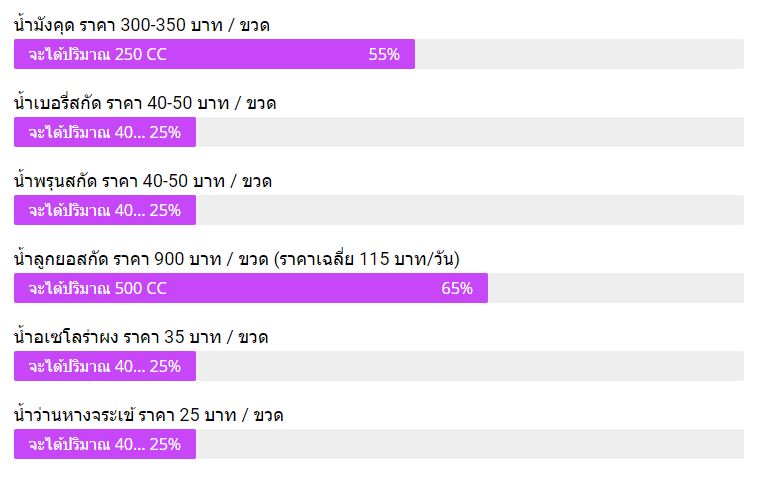
Task: Click the น้ำมังคุด 300-350 บาท heading
Action: point(142,25)
